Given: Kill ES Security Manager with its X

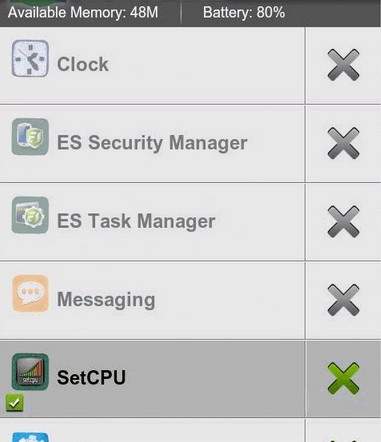Looking at the screenshot, I should [343, 143].
